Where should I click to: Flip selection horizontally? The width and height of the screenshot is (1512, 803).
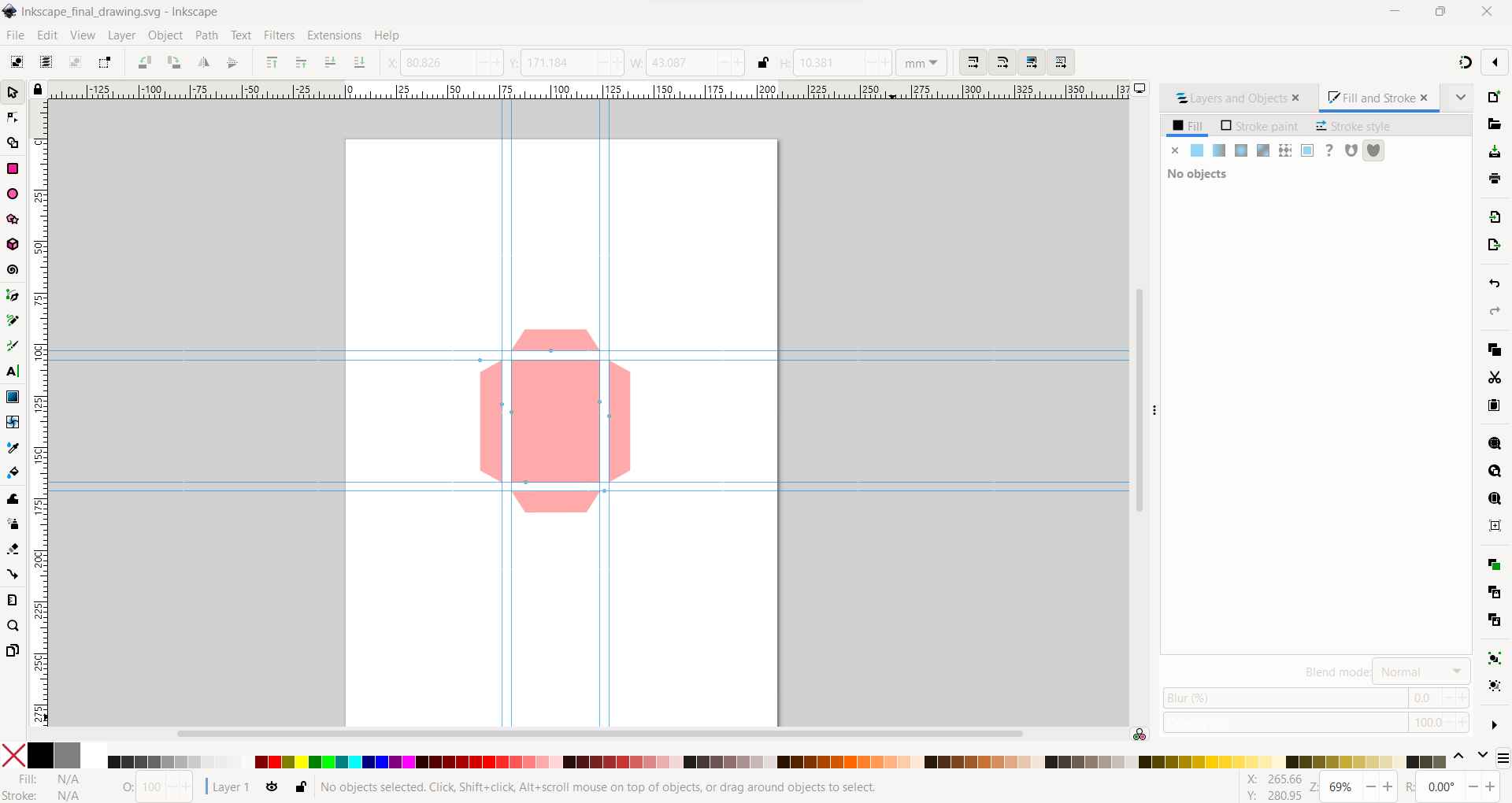click(203, 63)
